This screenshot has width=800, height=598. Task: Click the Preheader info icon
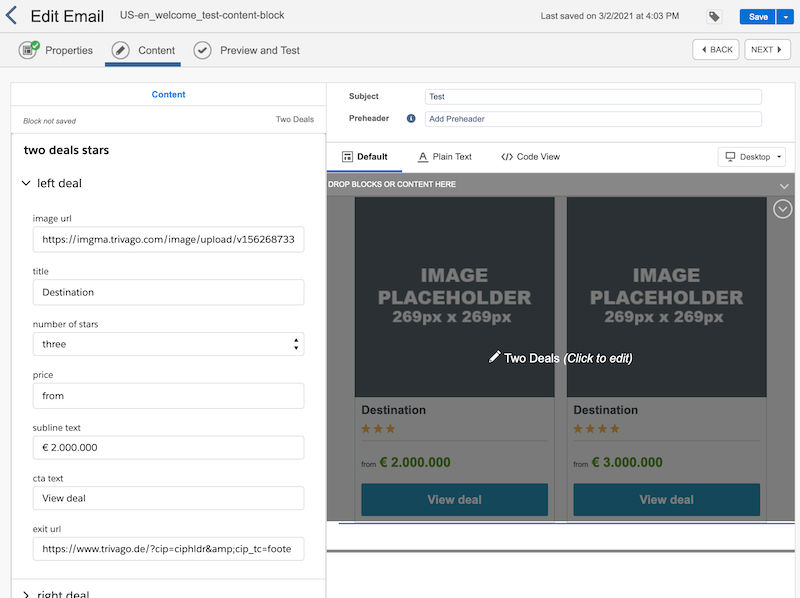click(x=411, y=119)
